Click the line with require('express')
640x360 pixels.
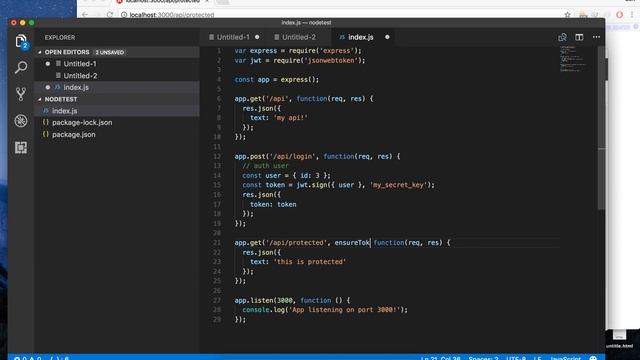[298, 51]
